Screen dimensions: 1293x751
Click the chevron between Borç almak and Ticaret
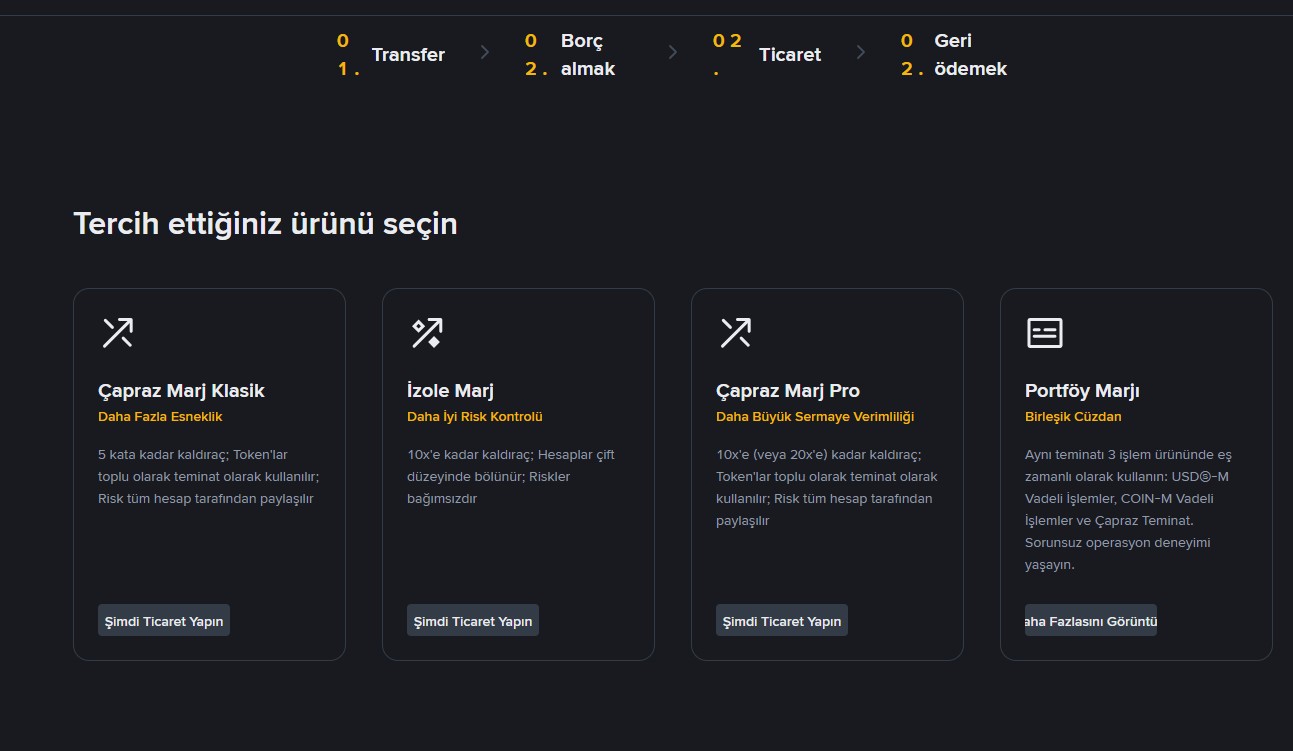[x=672, y=54]
